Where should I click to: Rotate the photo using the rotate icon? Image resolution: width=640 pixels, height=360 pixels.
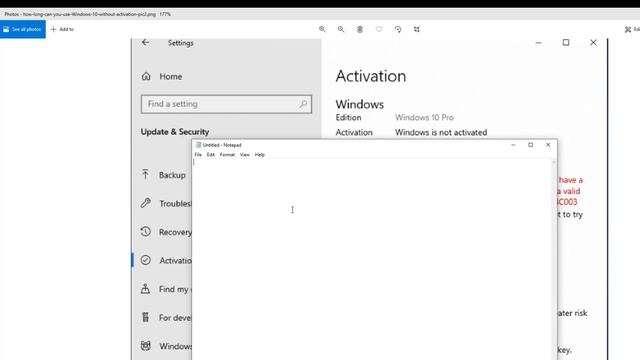(x=398, y=29)
